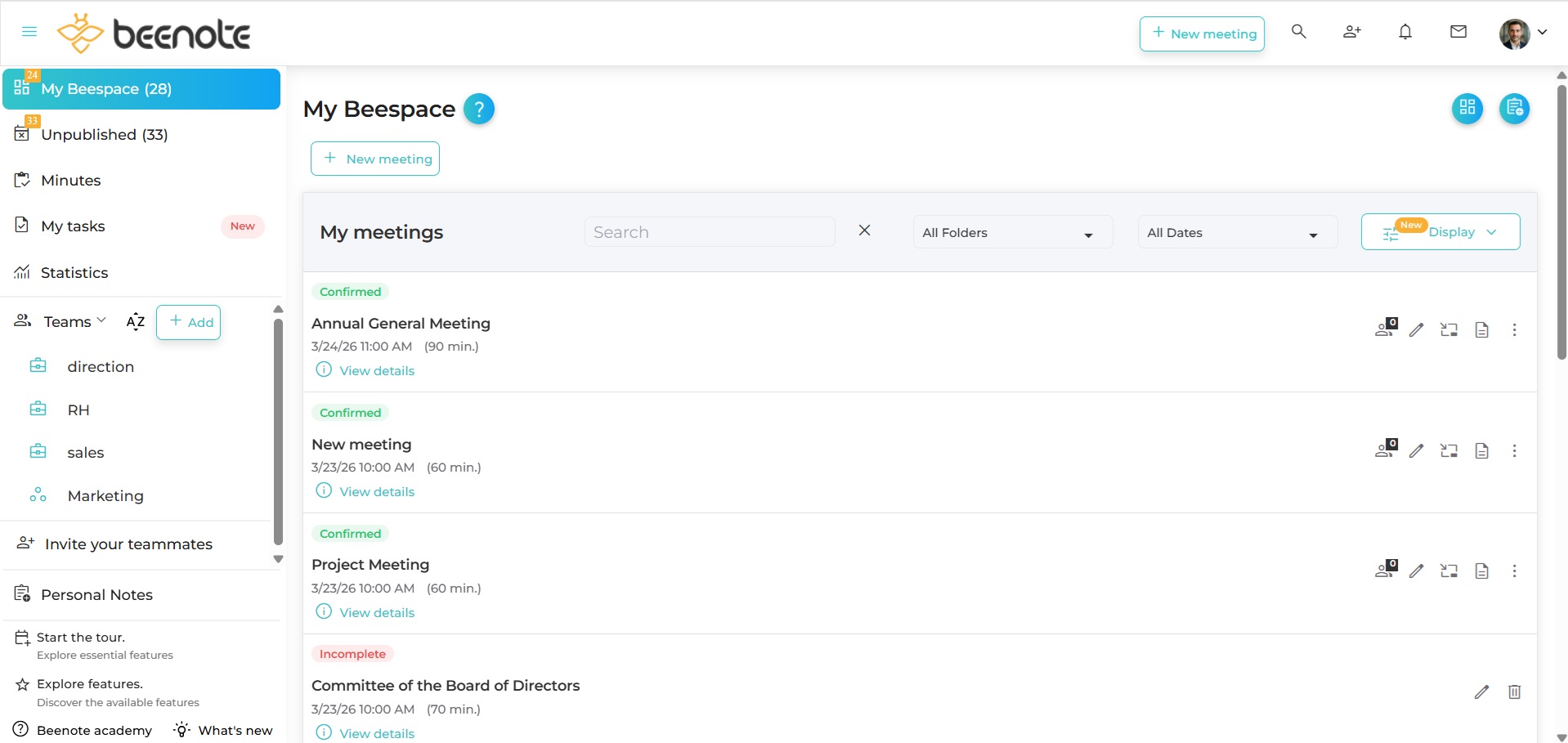Expand the Display options dropdown

click(x=1440, y=232)
